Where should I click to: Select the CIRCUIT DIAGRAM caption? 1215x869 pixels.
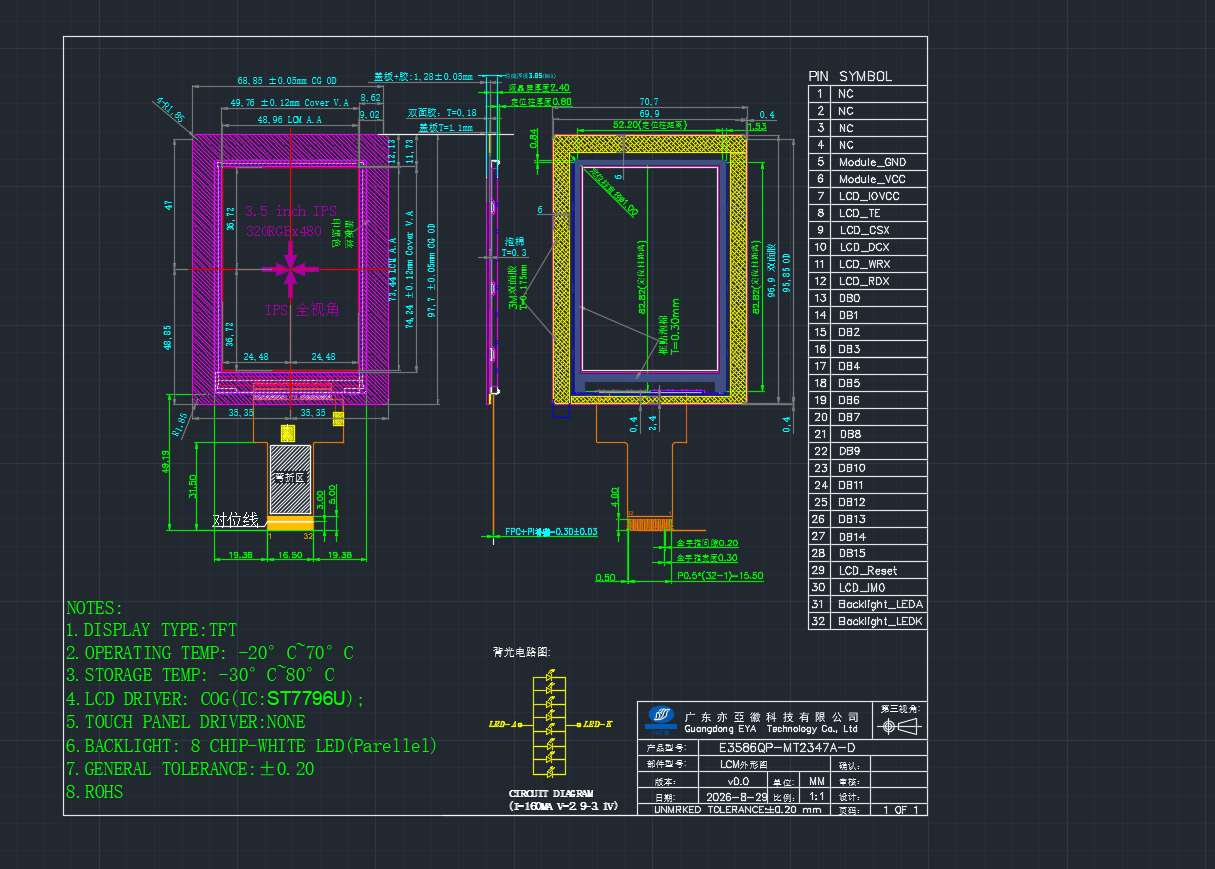click(x=551, y=793)
